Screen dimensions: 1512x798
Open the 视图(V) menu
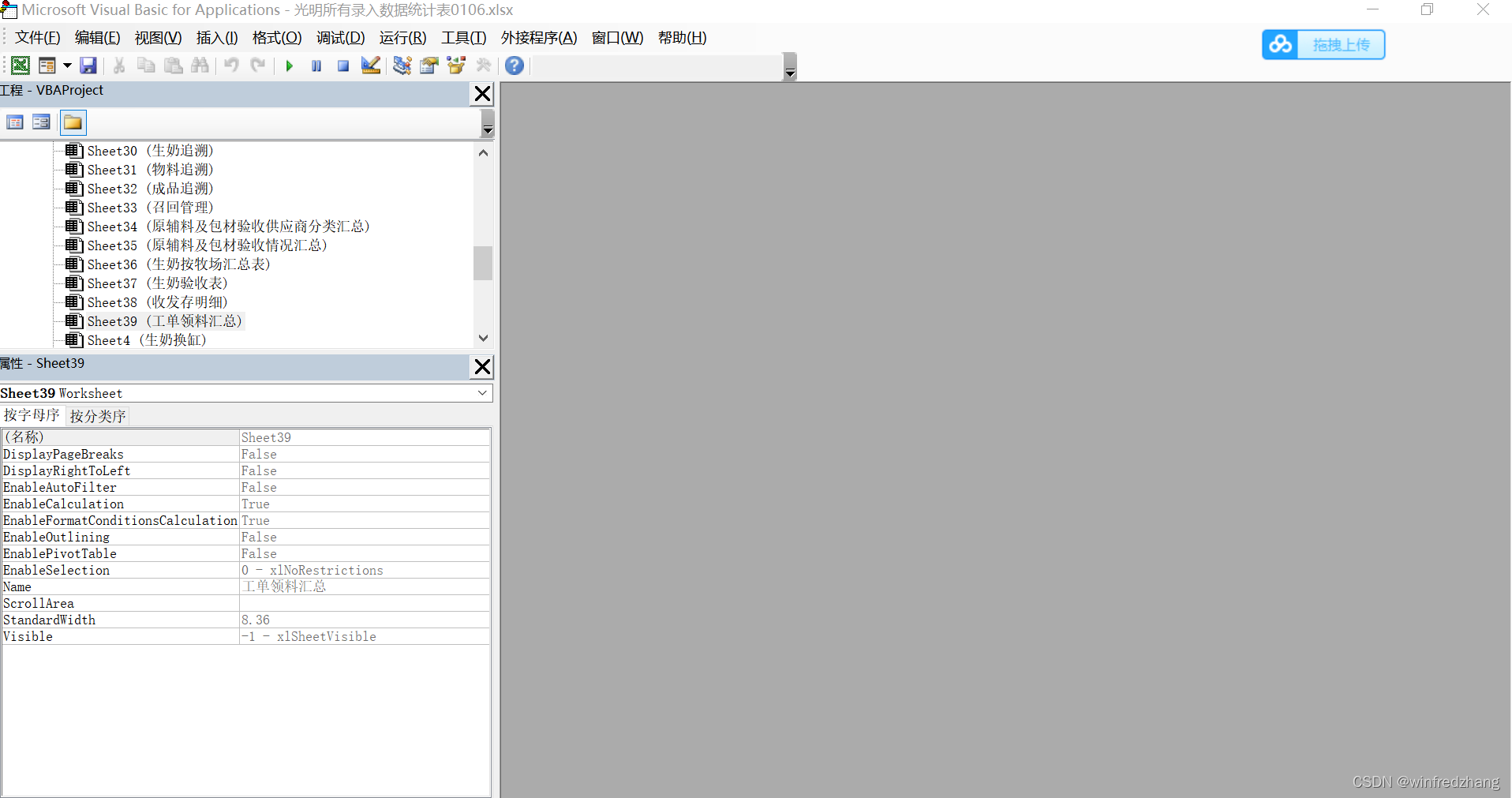(159, 38)
